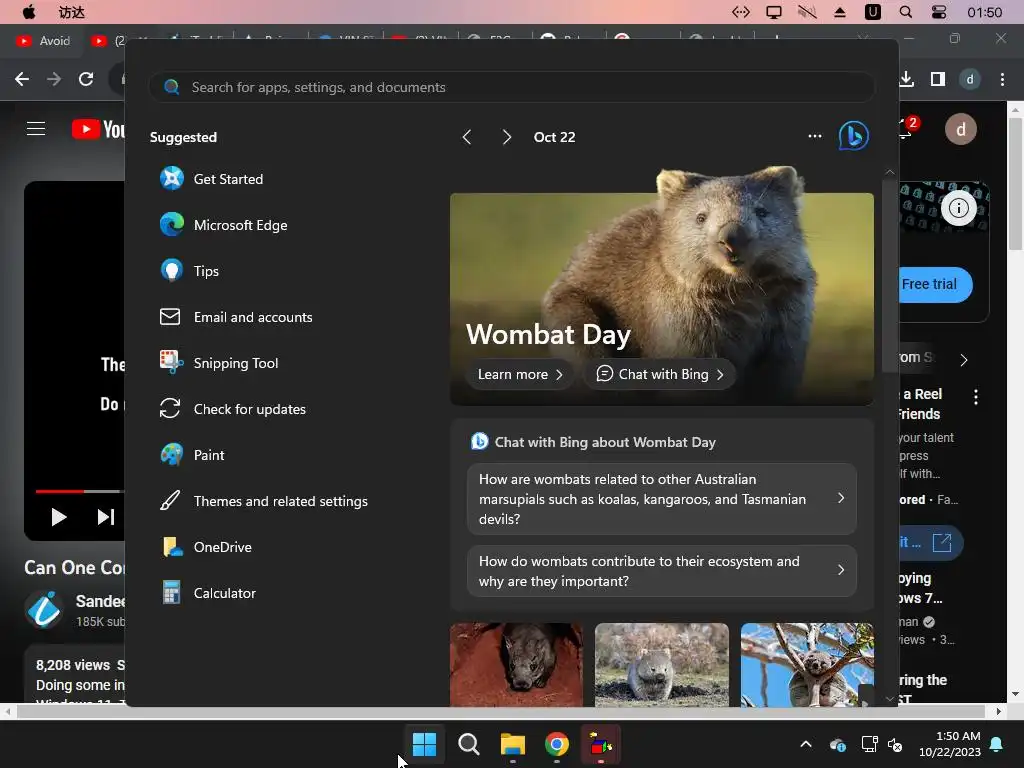The image size is (1024, 768).
Task: Click the search panel scroll down arrow
Action: pyautogui.click(x=889, y=698)
